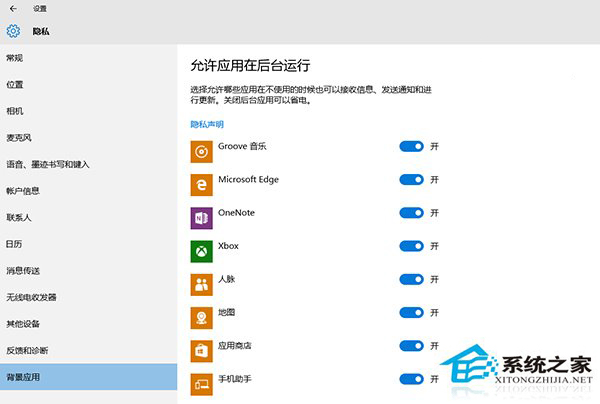Select 日历 in the sidebar
Image resolution: width=600 pixels, height=404 pixels.
[88, 244]
